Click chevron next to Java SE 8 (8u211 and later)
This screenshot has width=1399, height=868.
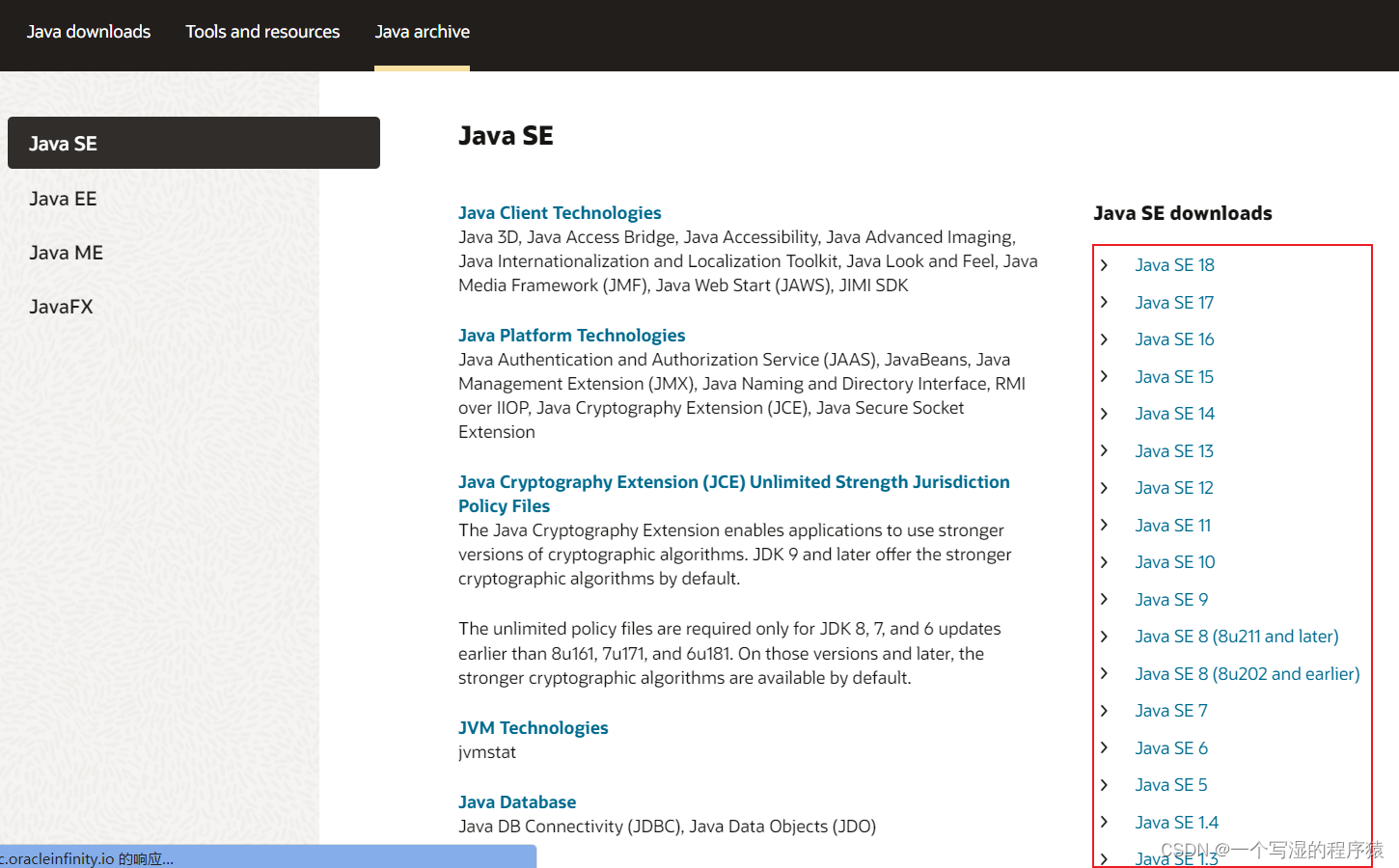click(x=1105, y=636)
